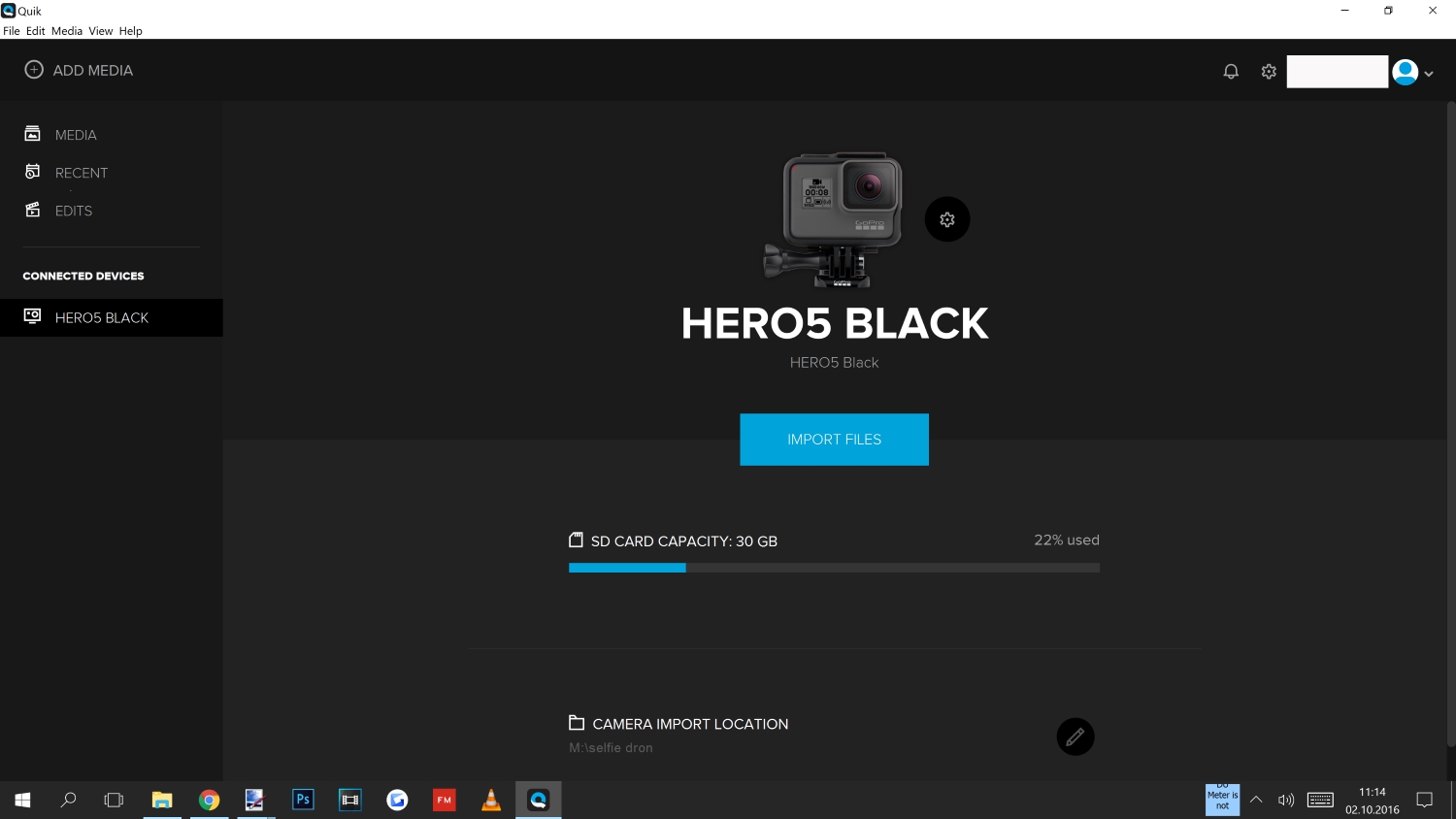
Task: Open the Help menu
Action: point(130,31)
